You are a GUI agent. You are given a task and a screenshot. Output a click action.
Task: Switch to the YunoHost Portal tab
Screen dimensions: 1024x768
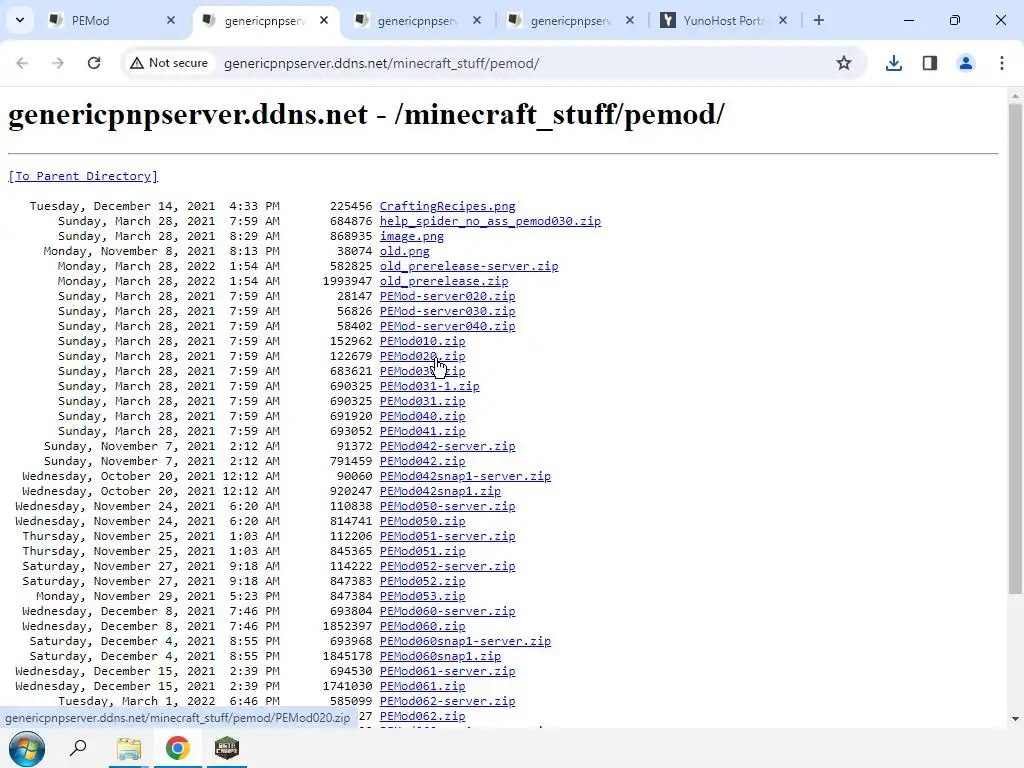tap(724, 21)
